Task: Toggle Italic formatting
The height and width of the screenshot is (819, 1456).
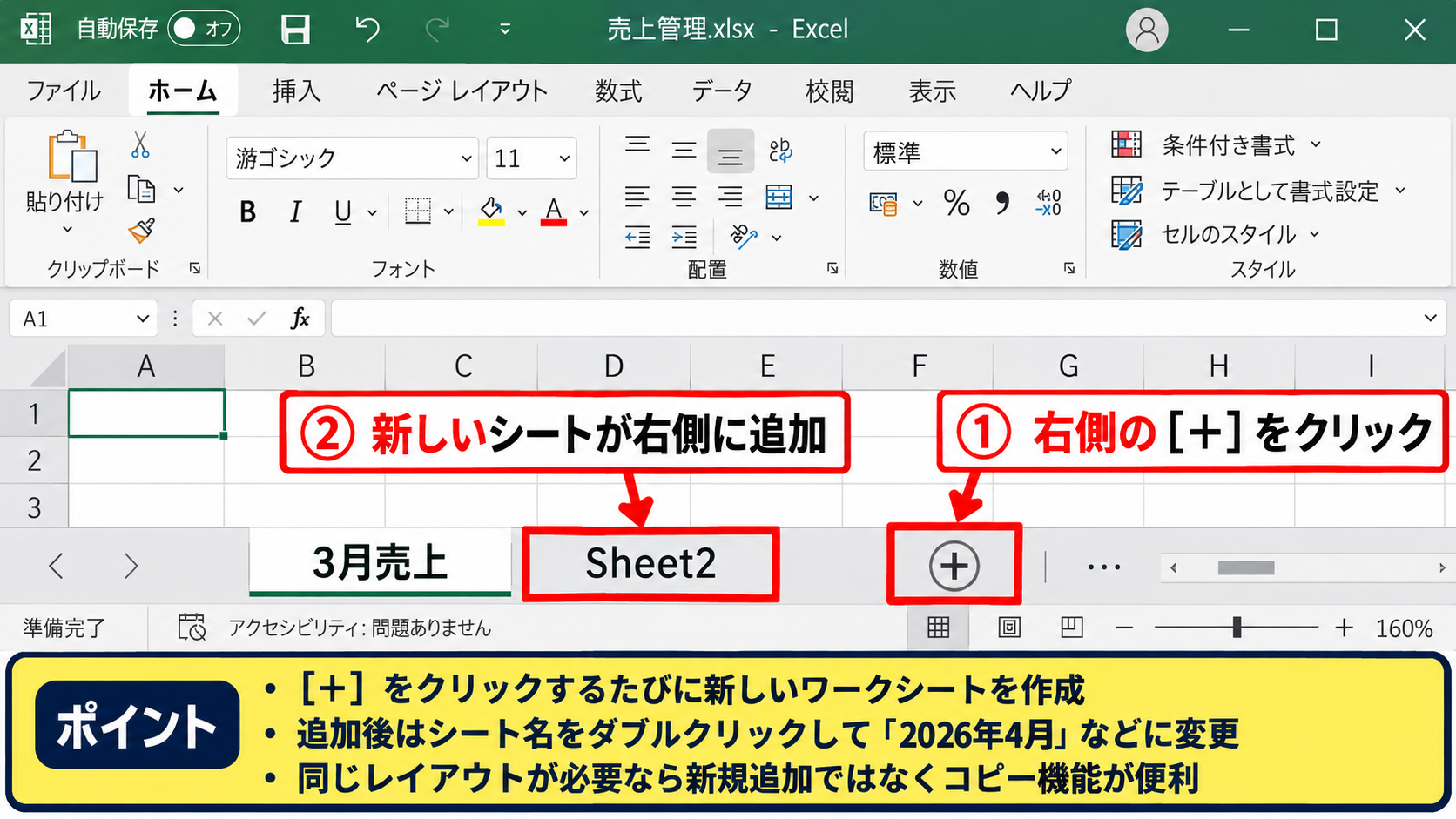Action: 295,211
